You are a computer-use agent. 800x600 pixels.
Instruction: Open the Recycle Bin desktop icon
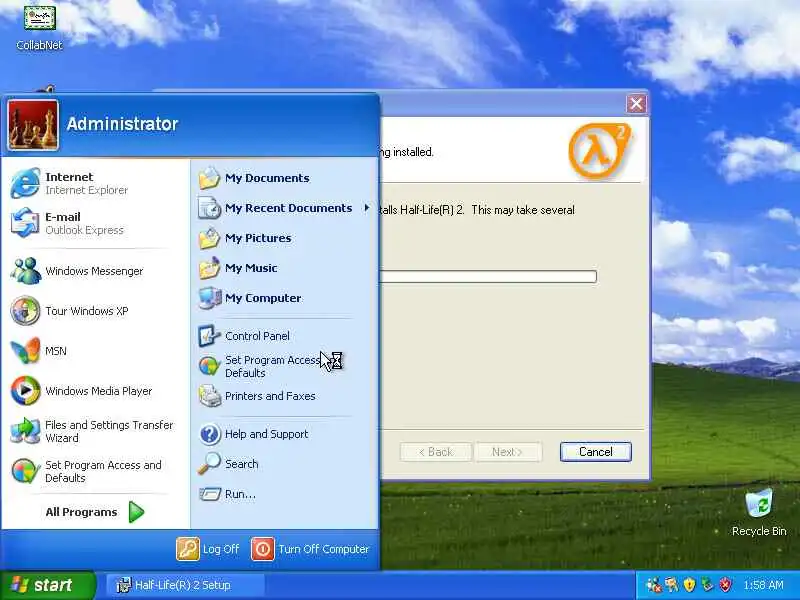(x=759, y=503)
